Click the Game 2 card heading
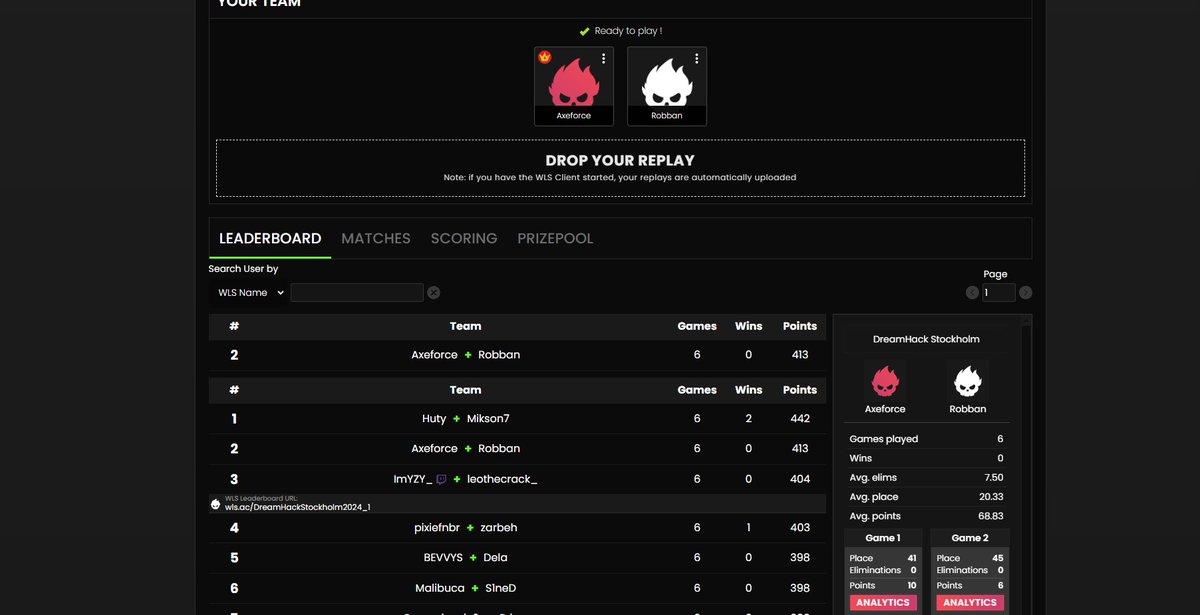Viewport: 1200px width, 615px height. click(970, 538)
